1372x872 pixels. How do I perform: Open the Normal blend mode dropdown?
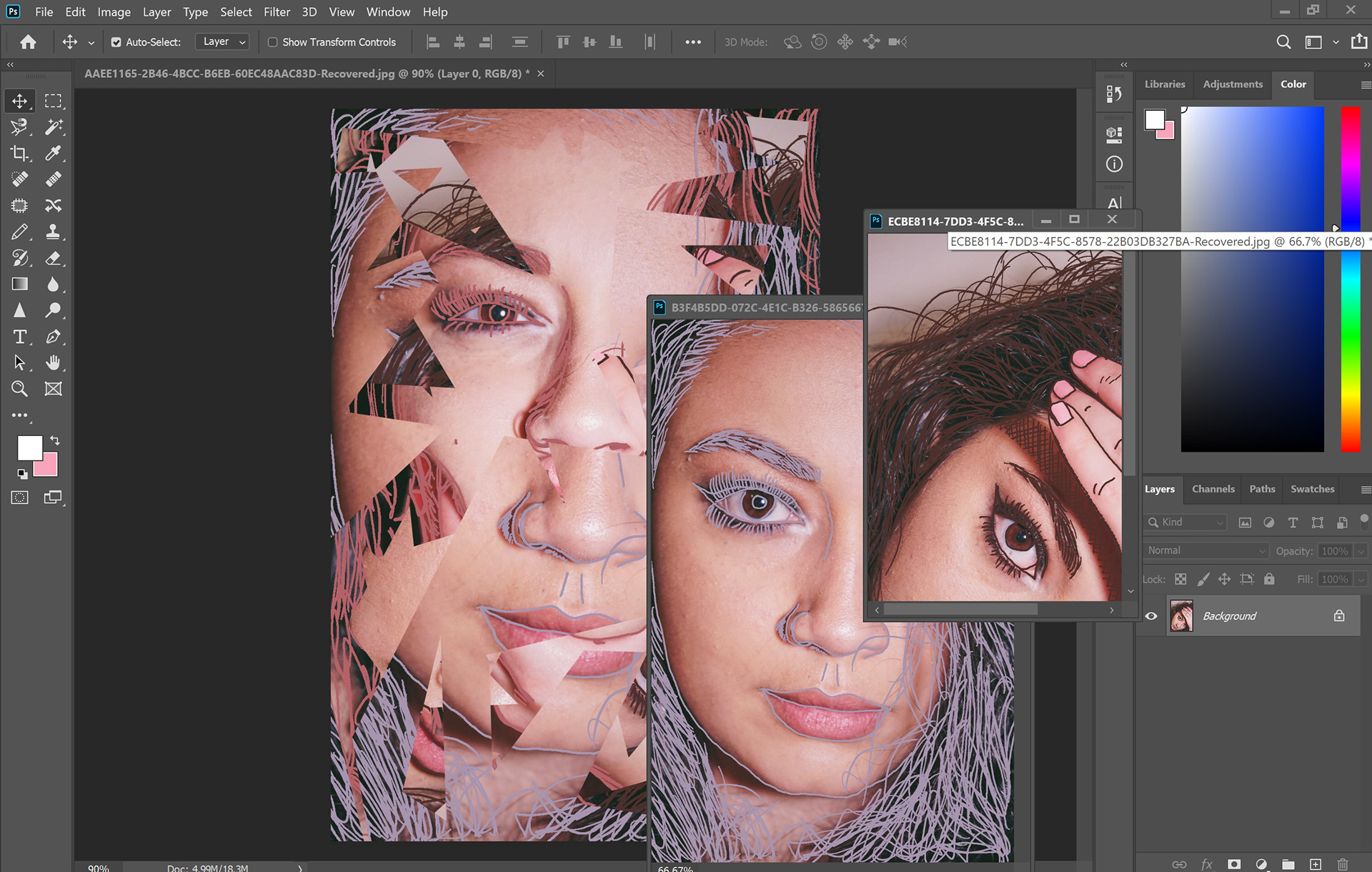click(x=1206, y=550)
